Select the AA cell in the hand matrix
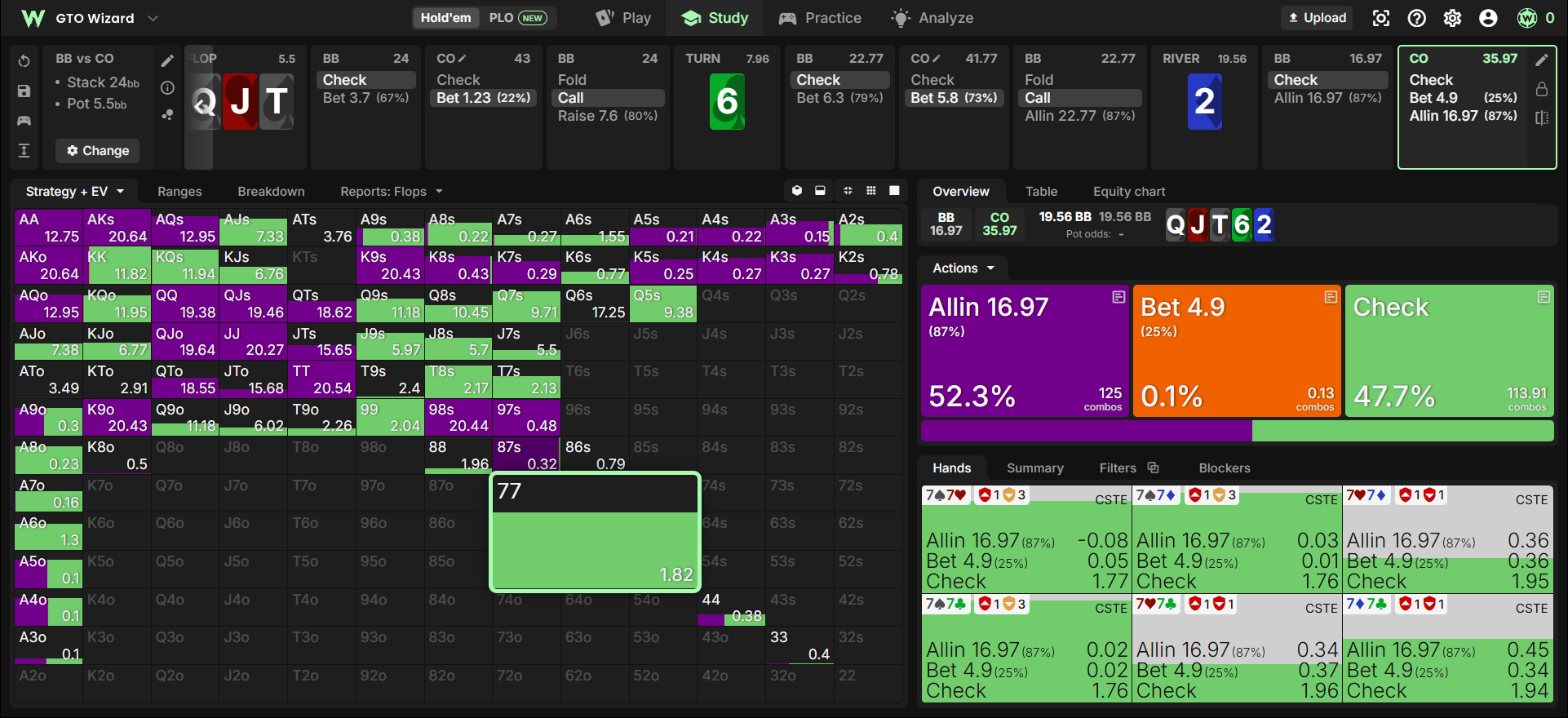Image resolution: width=1568 pixels, height=718 pixels. click(49, 228)
